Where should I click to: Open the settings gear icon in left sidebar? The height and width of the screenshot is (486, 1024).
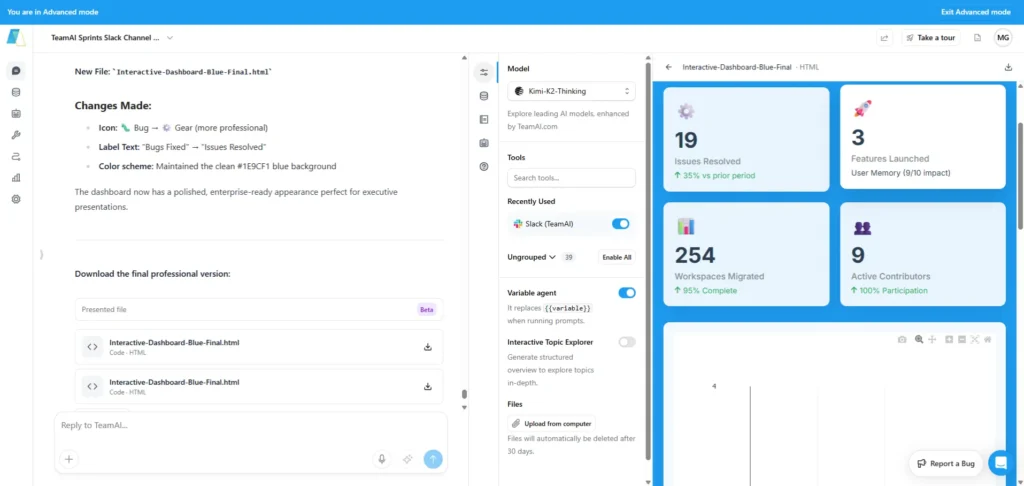[16, 199]
